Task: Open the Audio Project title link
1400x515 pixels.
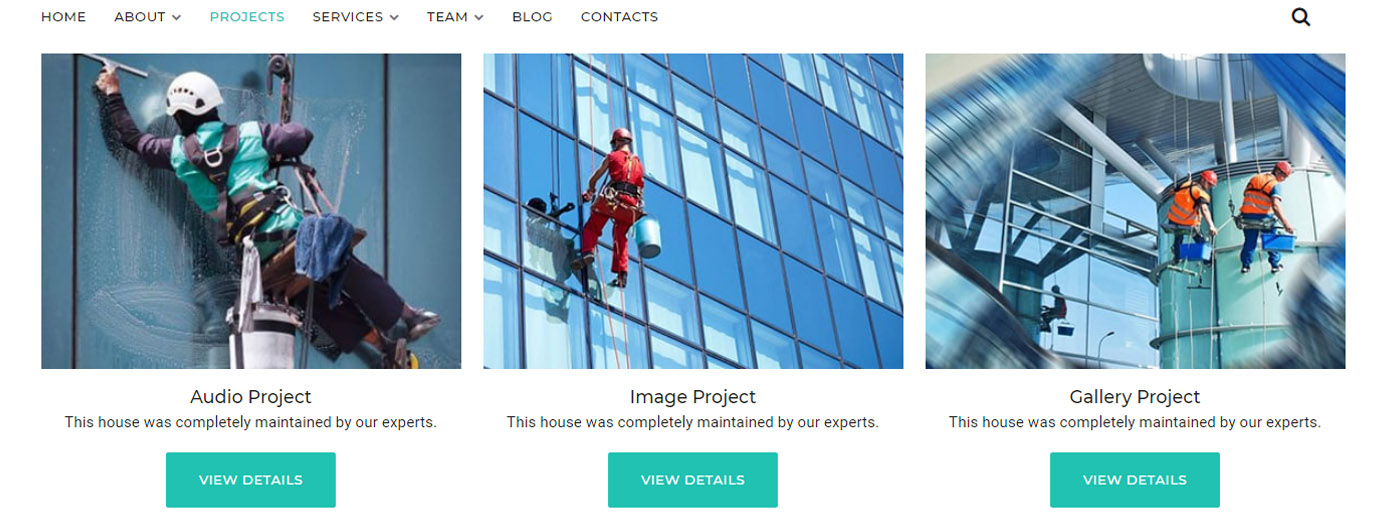Action: click(x=251, y=397)
